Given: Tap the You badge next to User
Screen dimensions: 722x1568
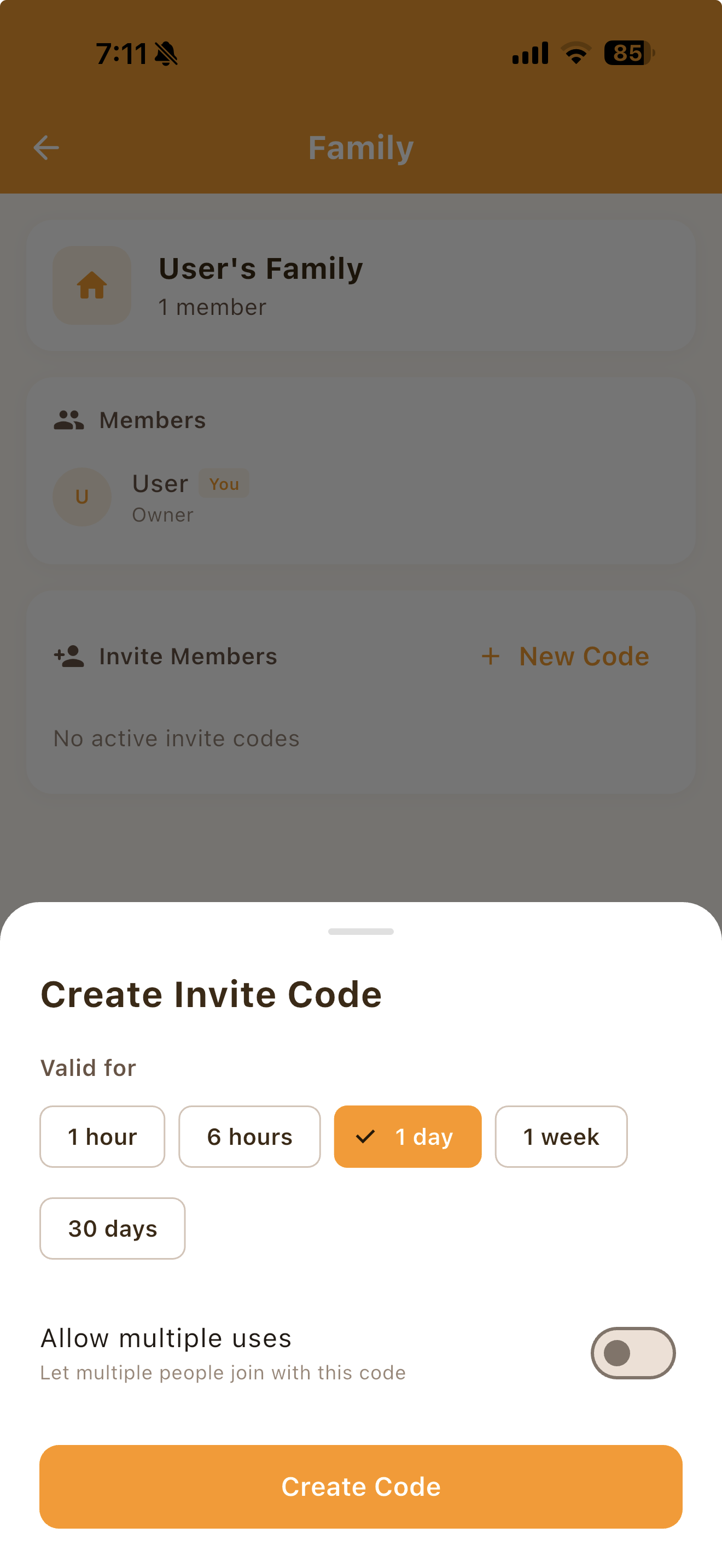Looking at the screenshot, I should click(x=224, y=484).
